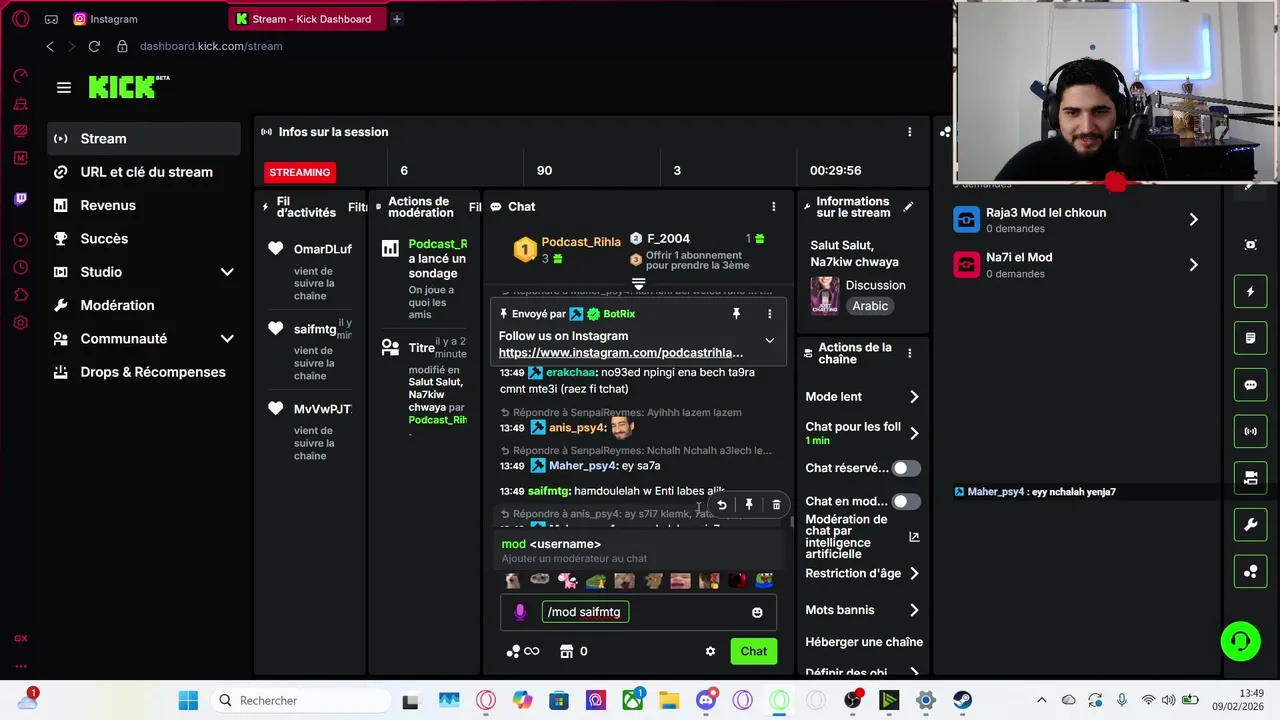The image size is (1280, 720).
Task: Open pinned message three-dot menu
Action: (x=769, y=314)
